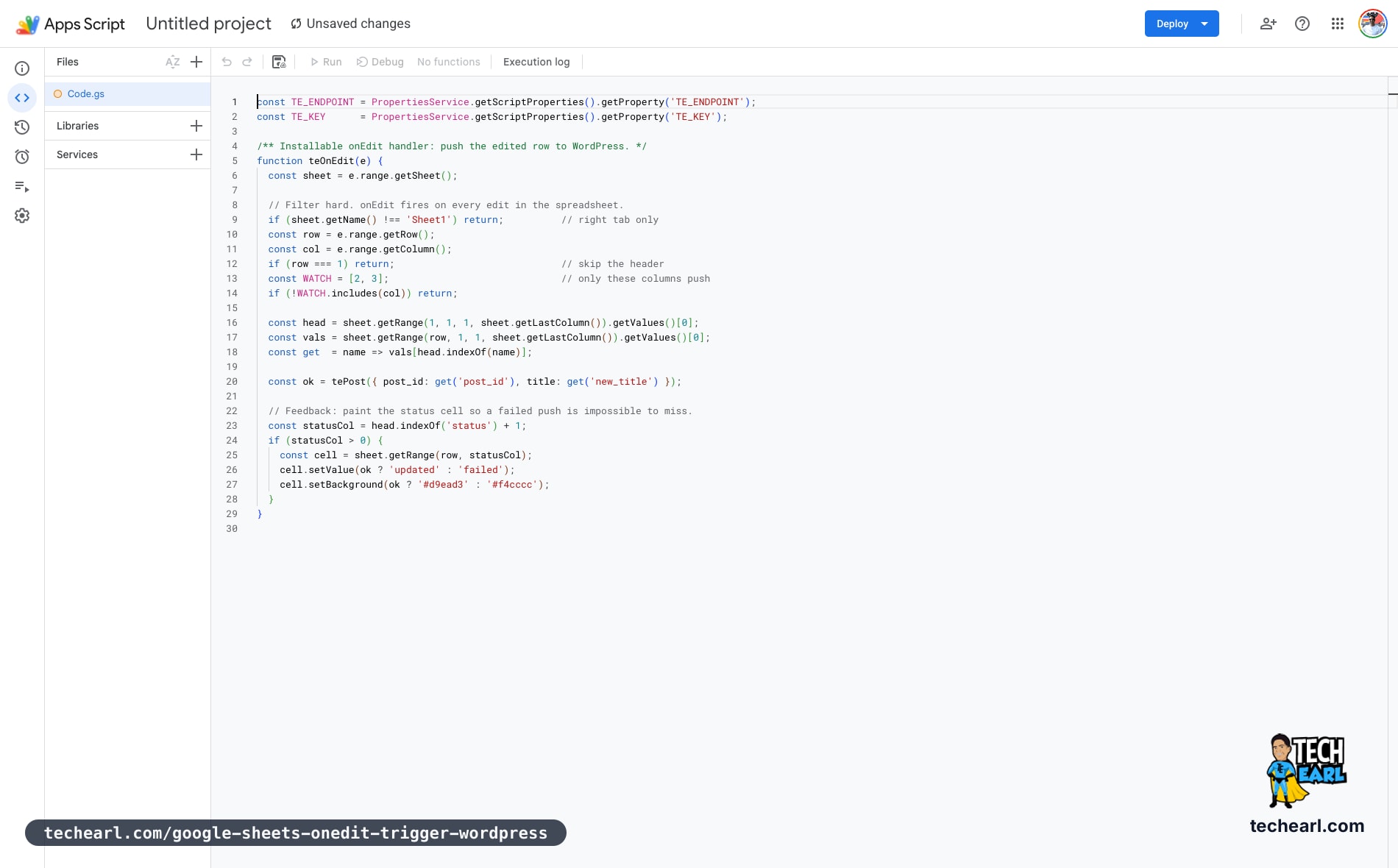Start the Debug session
Viewport: 1398px width, 868px height.
click(380, 62)
